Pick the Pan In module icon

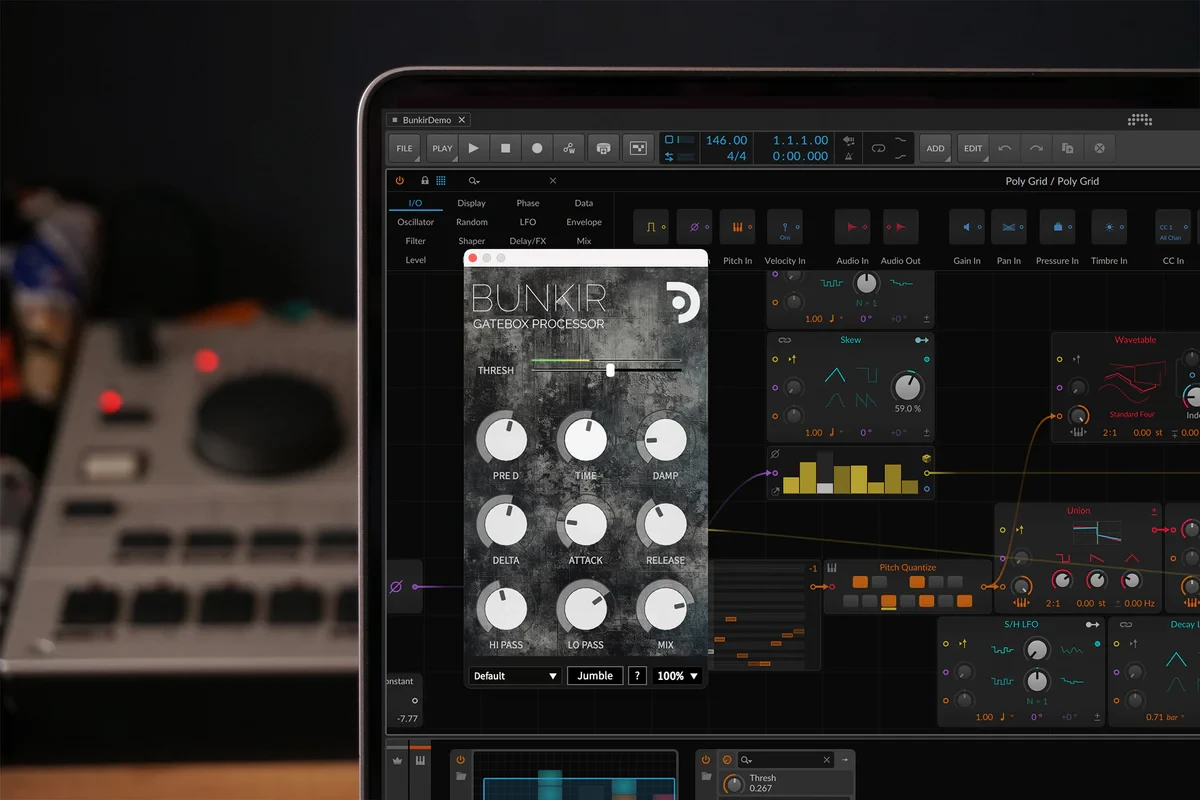(x=1009, y=227)
